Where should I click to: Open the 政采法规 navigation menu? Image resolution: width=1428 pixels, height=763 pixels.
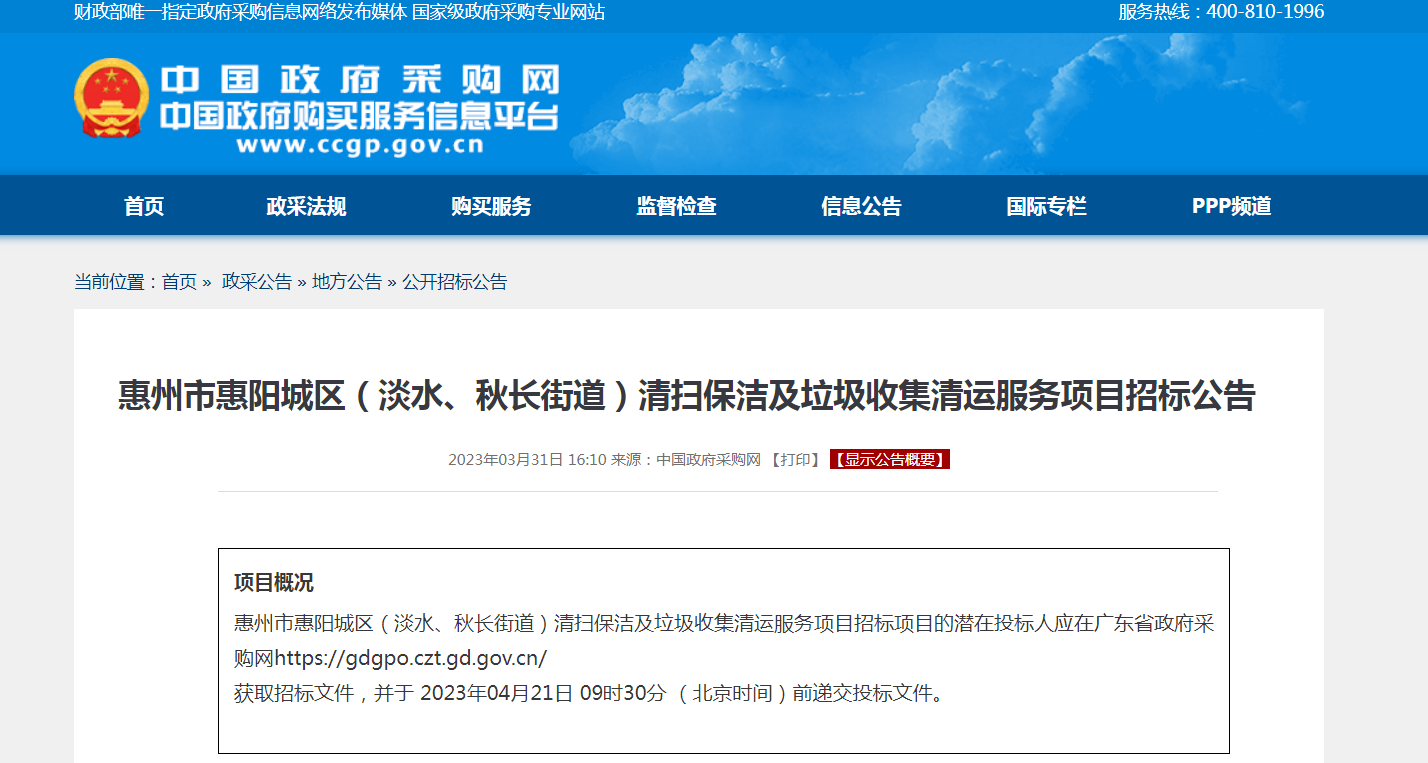306,206
